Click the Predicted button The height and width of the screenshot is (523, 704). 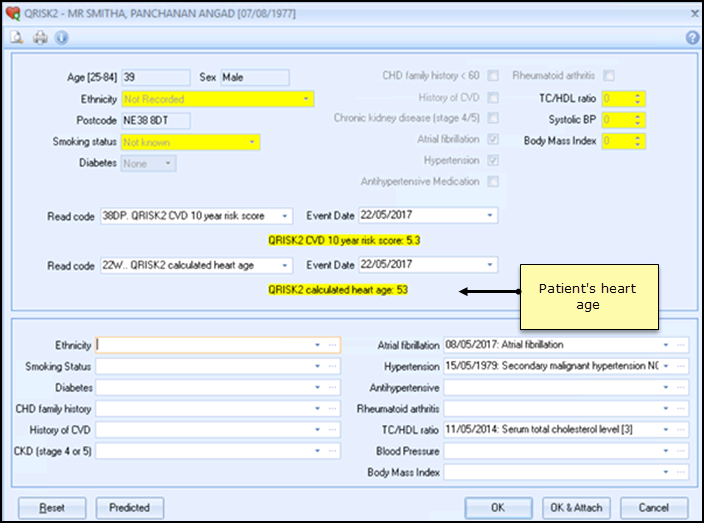coord(129,507)
